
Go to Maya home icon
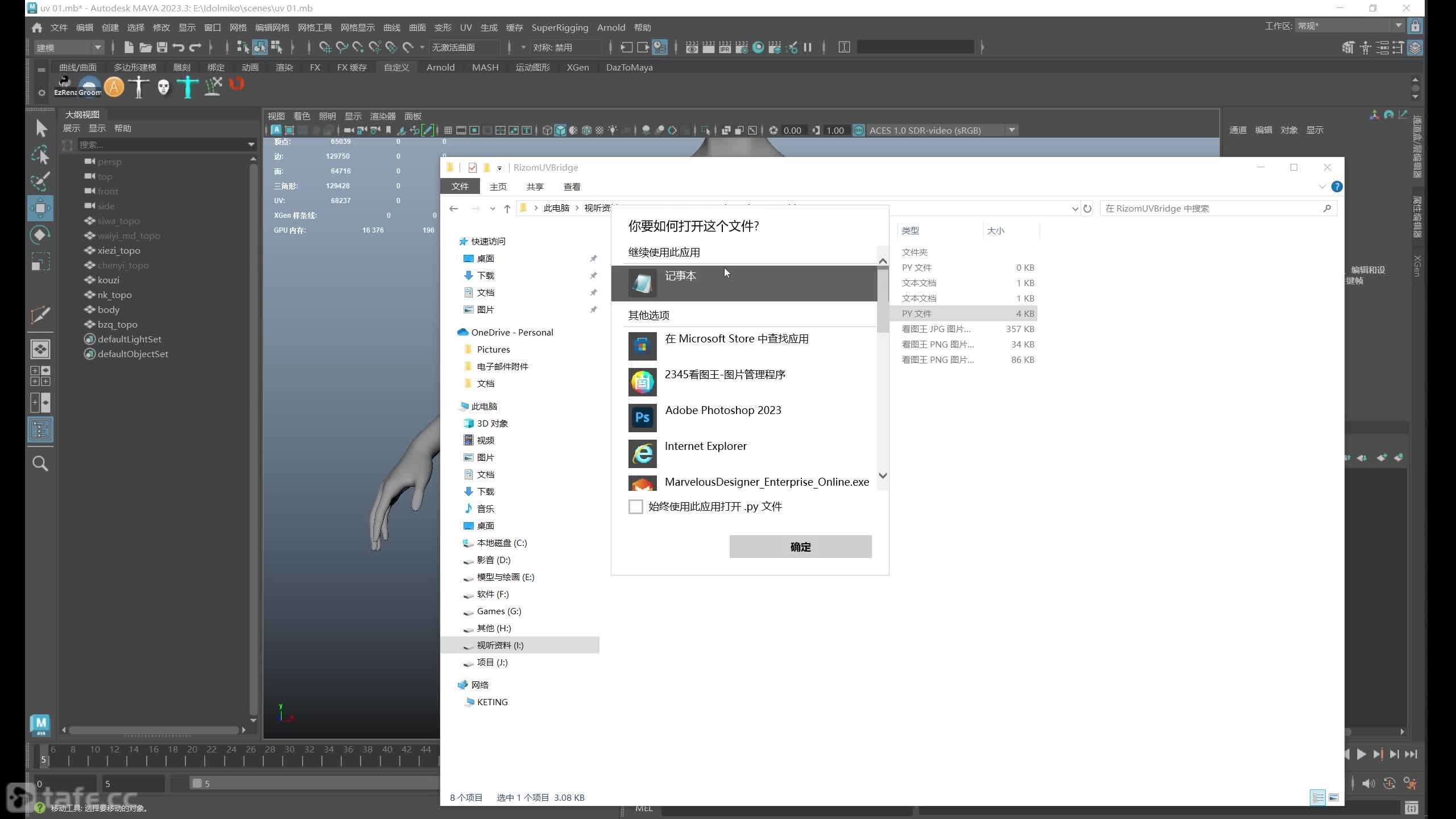coord(37,27)
